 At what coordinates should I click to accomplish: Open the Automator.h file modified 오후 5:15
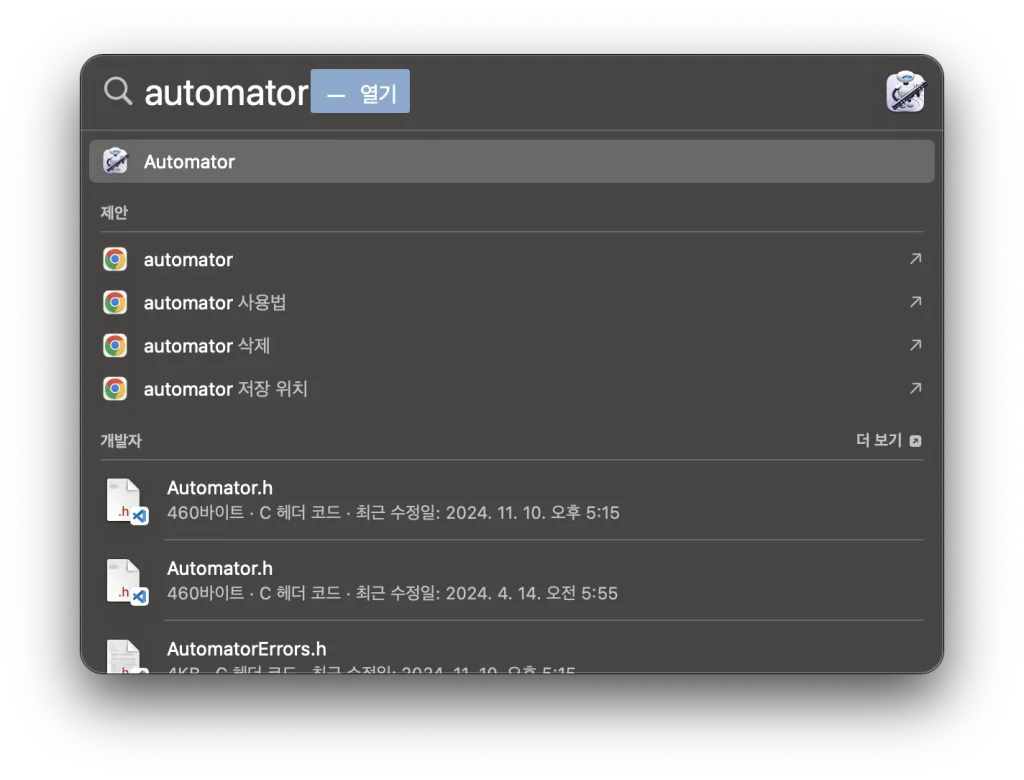pos(511,500)
